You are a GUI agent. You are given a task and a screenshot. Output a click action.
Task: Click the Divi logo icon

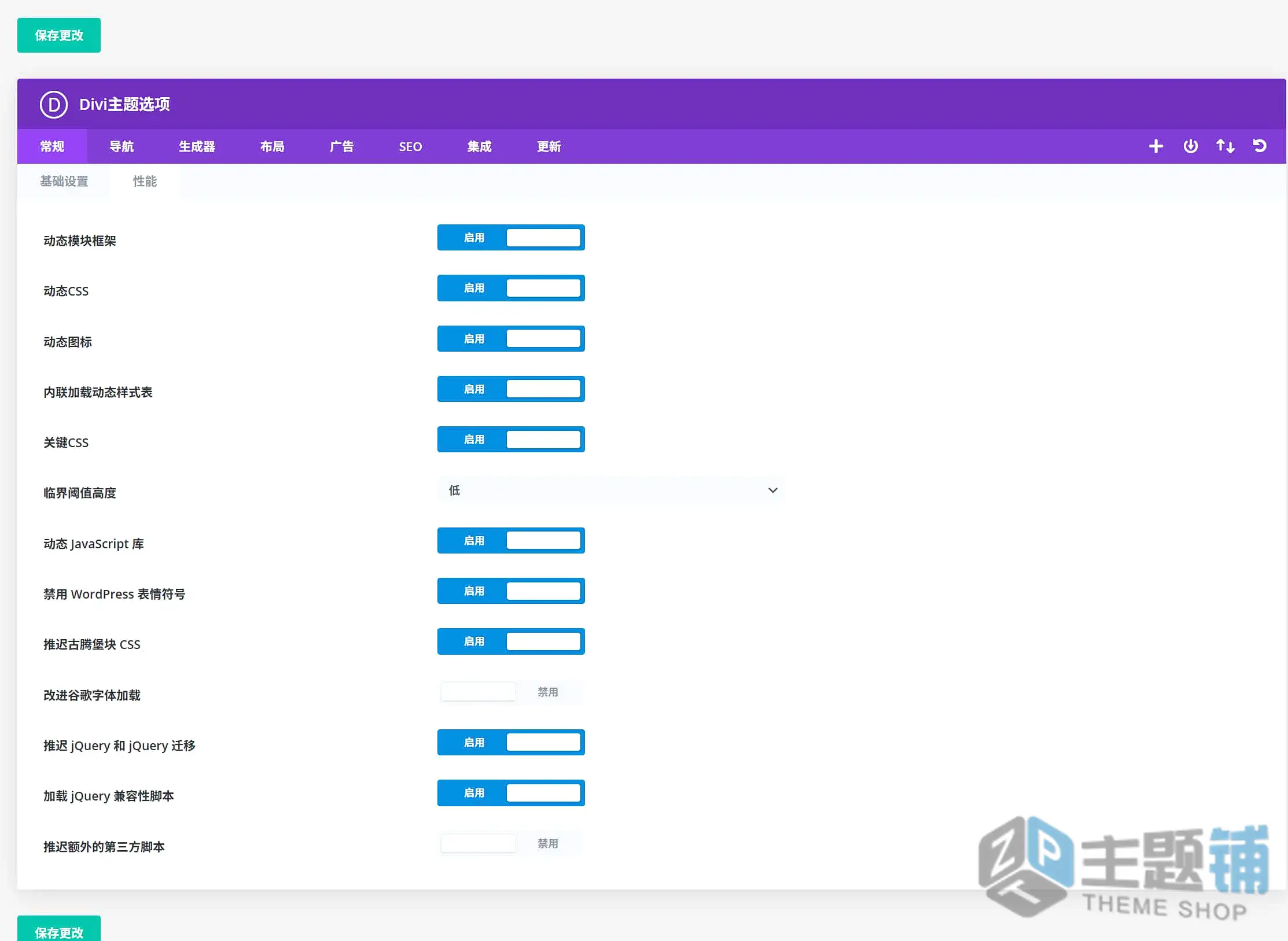pyautogui.click(x=54, y=105)
